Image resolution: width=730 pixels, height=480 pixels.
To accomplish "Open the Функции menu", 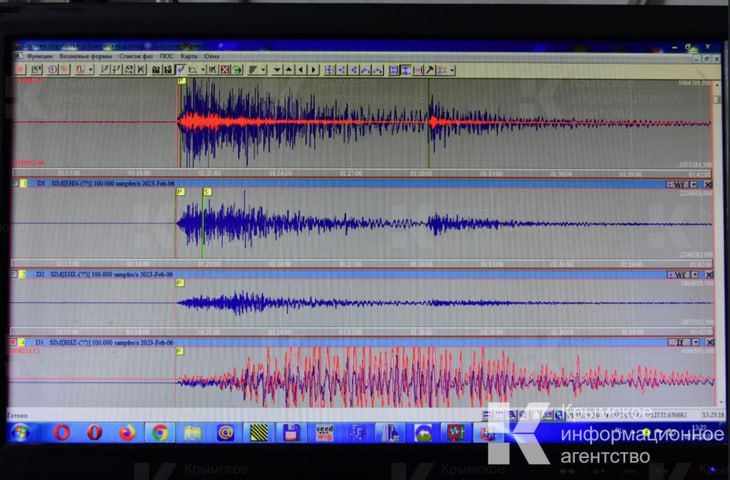I will point(39,57).
